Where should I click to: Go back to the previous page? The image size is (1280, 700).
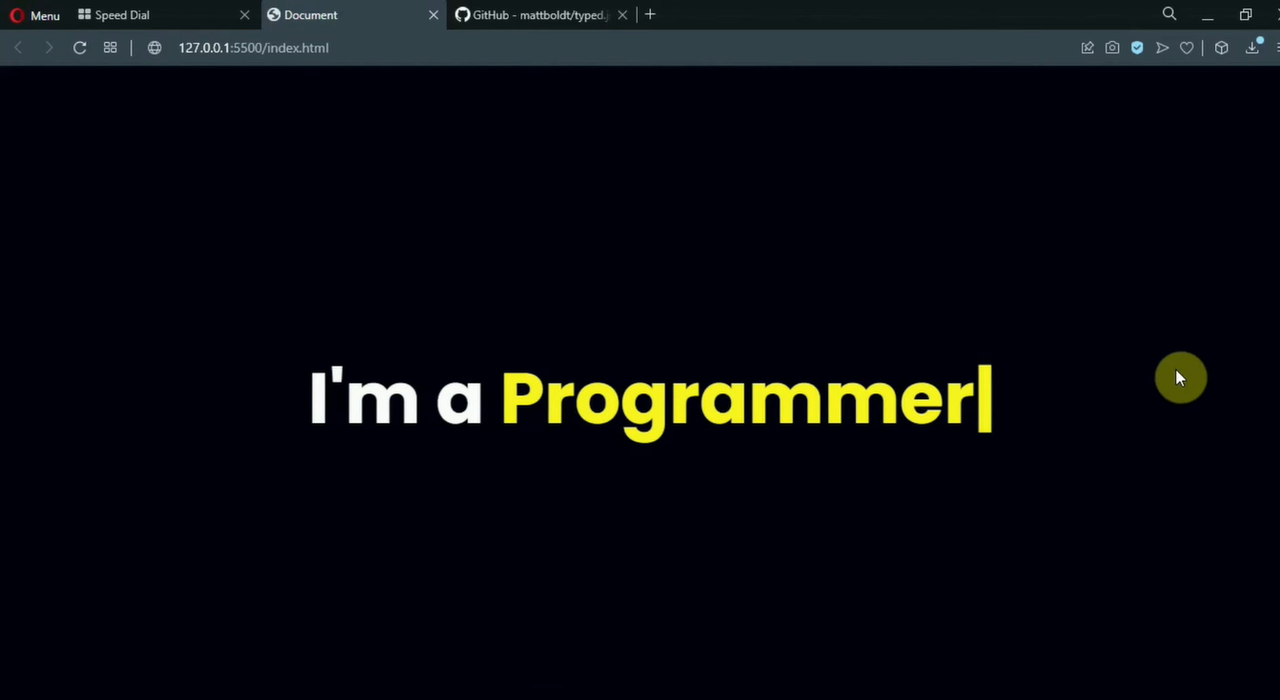(18, 48)
